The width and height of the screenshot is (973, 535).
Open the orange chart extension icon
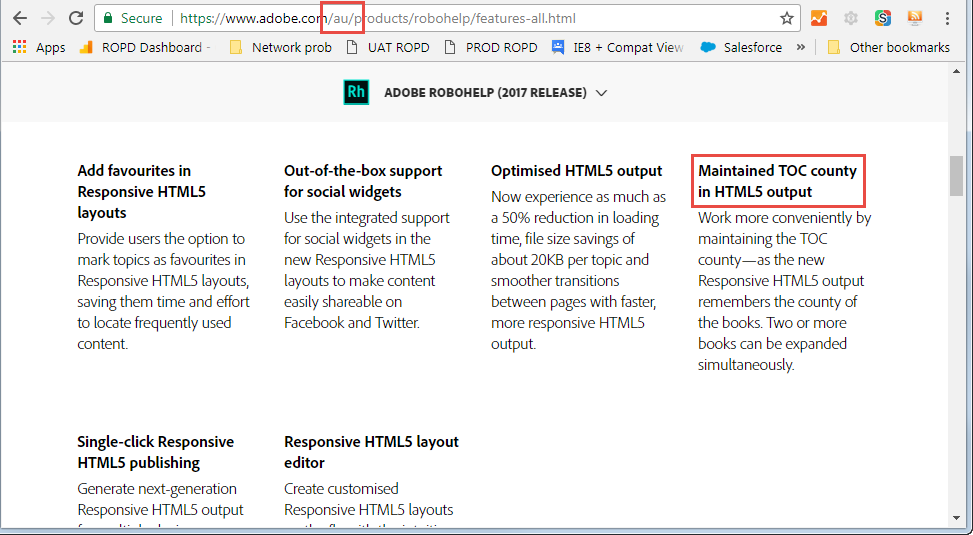tap(818, 18)
